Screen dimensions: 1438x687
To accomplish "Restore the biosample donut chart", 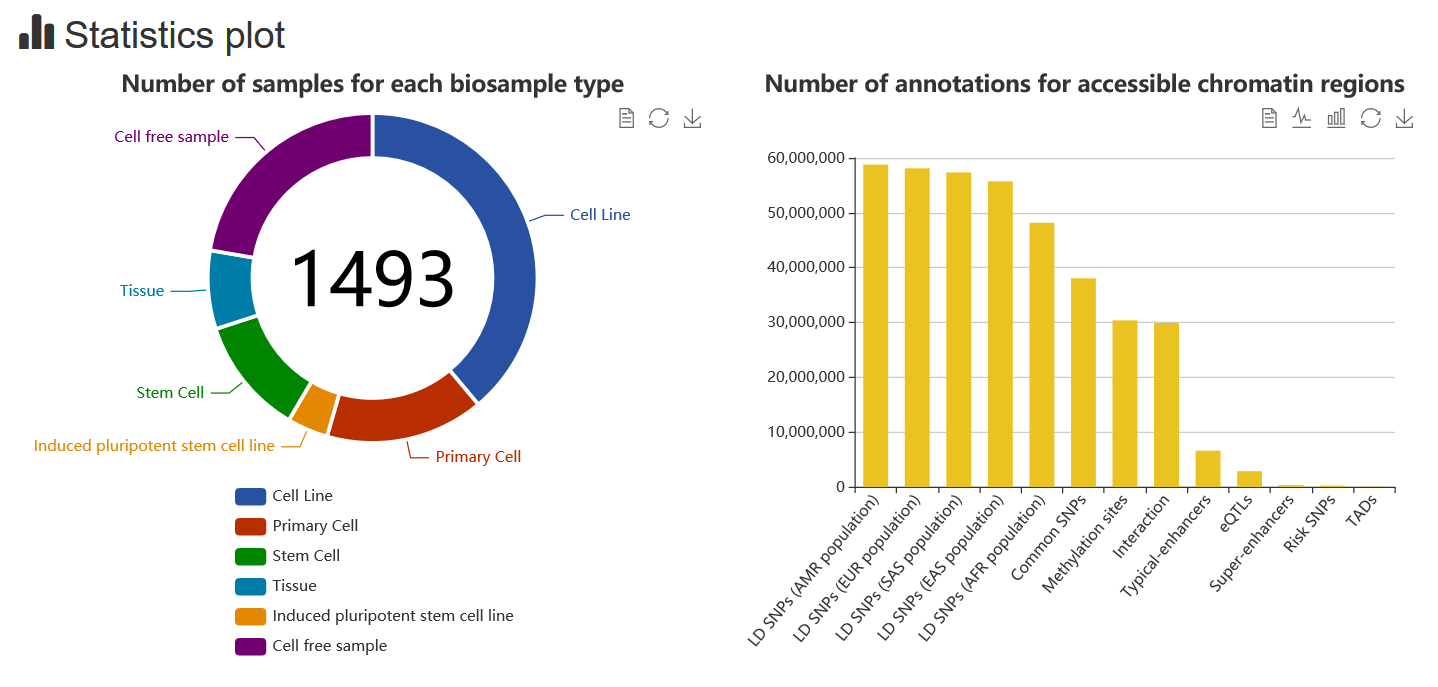I will click(x=658, y=119).
